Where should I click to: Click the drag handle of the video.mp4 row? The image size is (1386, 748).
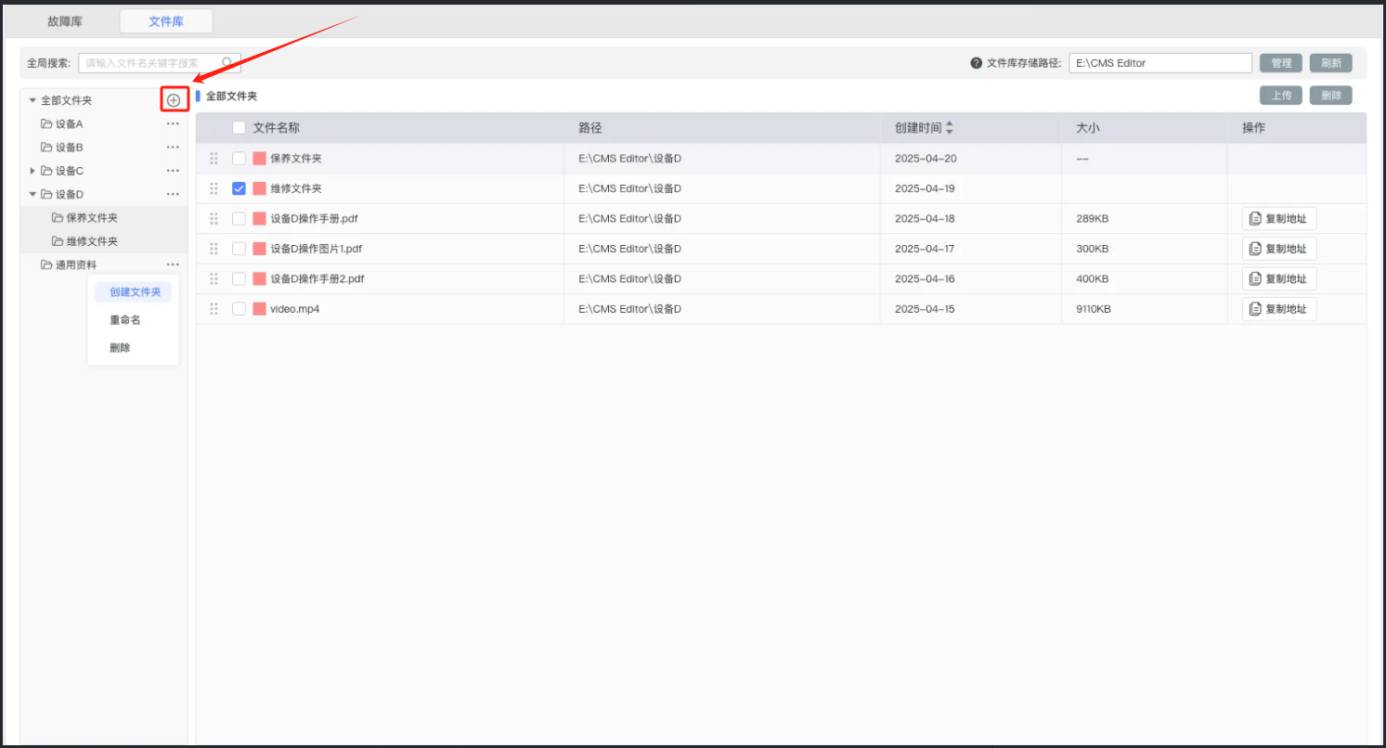(213, 309)
